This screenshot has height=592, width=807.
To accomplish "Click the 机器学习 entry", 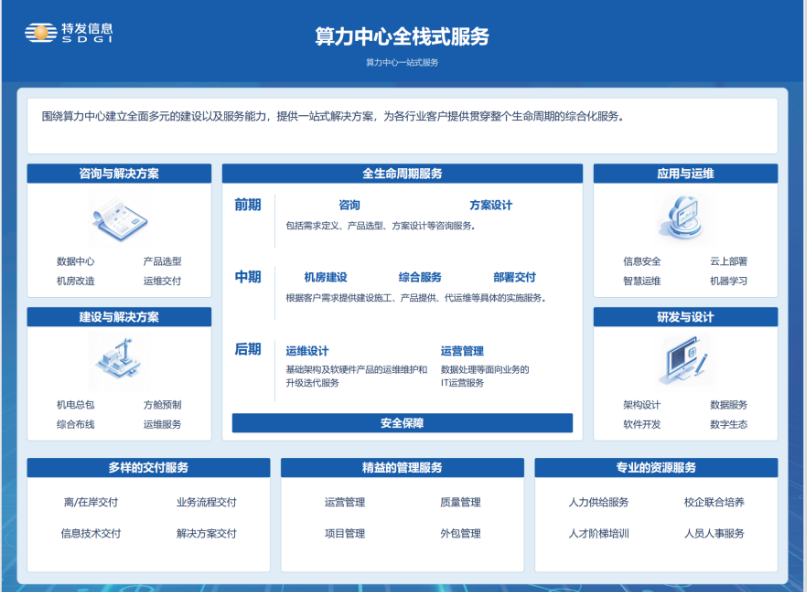I will click(x=729, y=281).
